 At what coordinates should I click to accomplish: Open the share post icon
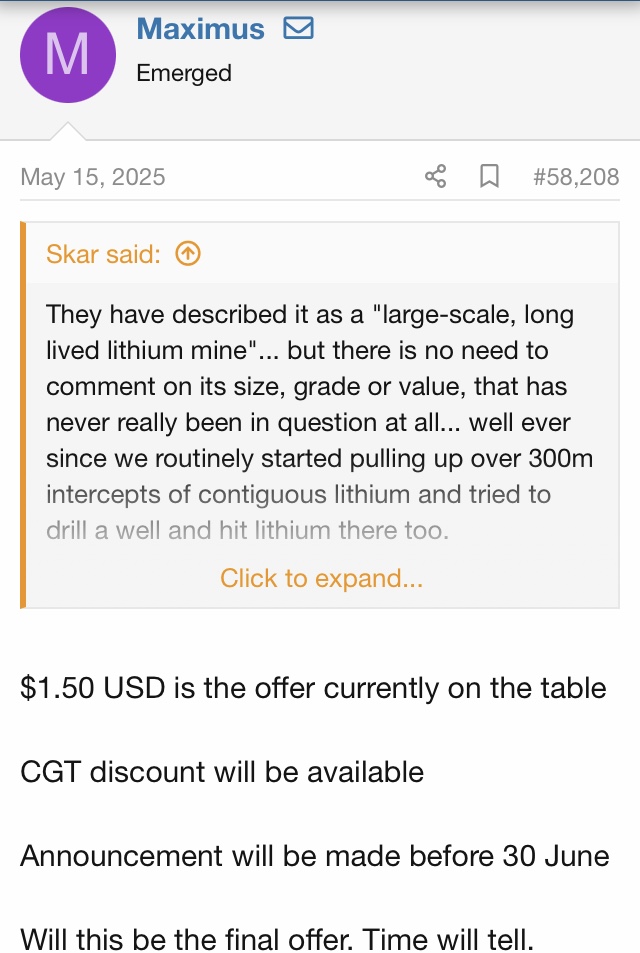(x=435, y=177)
